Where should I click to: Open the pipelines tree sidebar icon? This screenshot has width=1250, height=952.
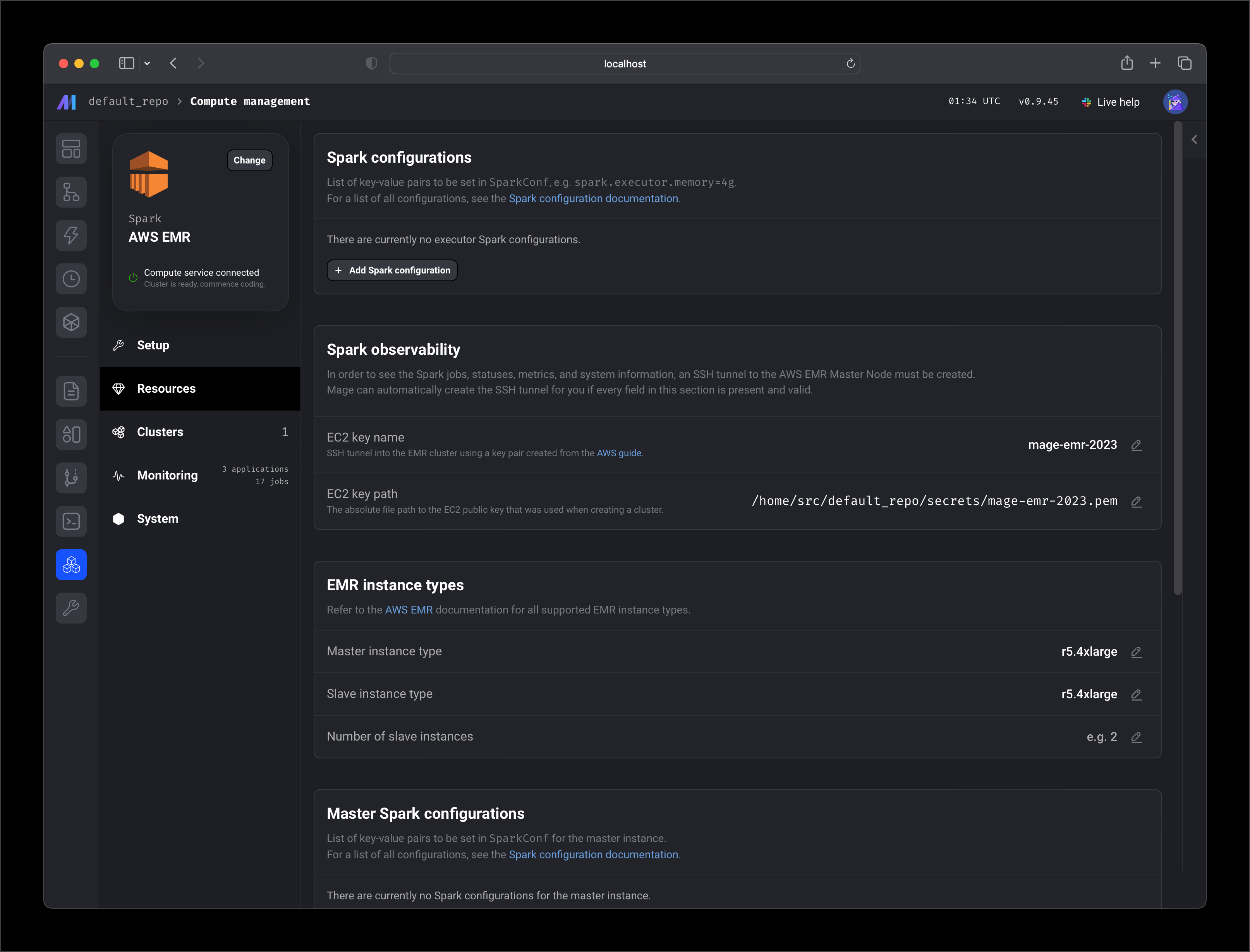click(x=71, y=192)
